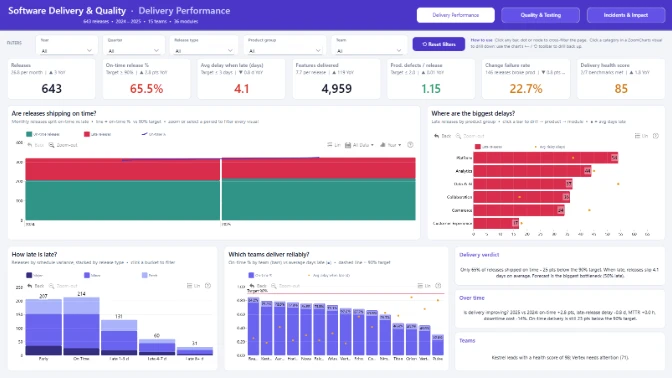Viewport: 672px width, 378px height.
Task: Toggle Lin scale in releases on-time chart
Action: pos(334,145)
